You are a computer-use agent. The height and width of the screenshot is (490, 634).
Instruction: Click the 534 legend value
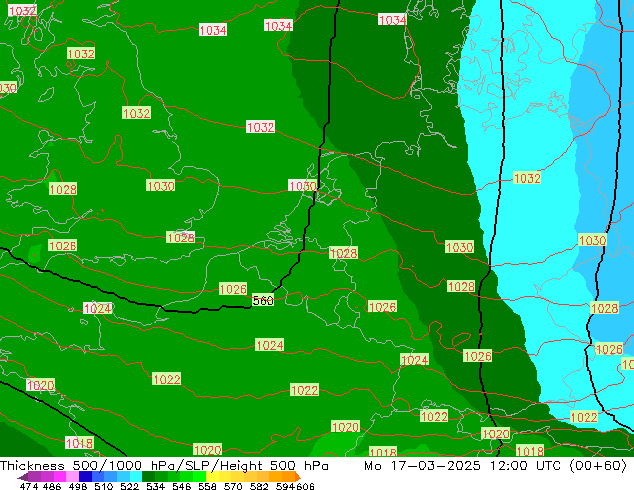point(156,486)
